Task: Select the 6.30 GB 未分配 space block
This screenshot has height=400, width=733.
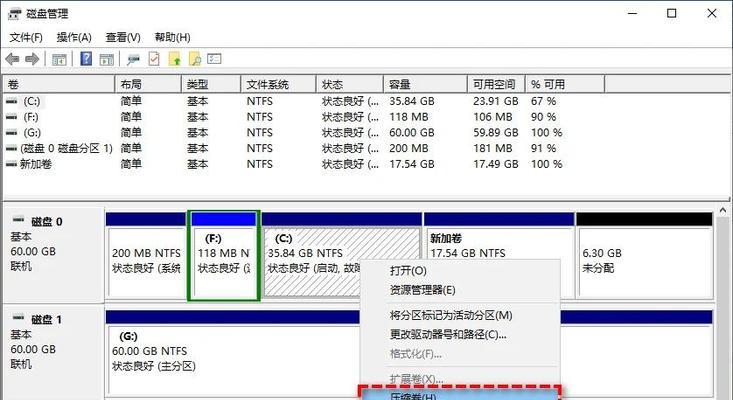Action: [x=645, y=255]
